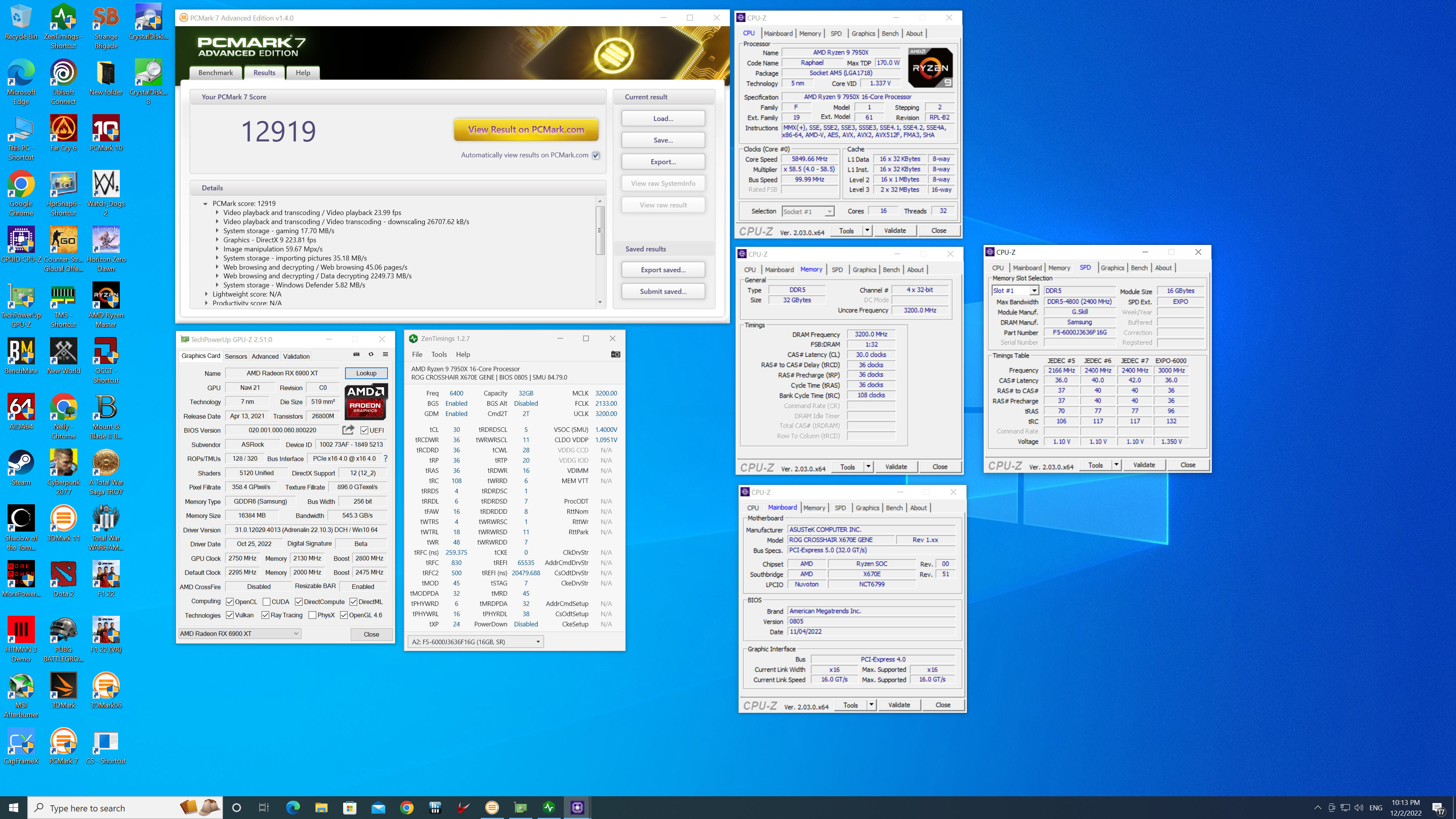Viewport: 1456px width, 819px height.
Task: Click View Result on PCMark.com button
Action: 526,129
